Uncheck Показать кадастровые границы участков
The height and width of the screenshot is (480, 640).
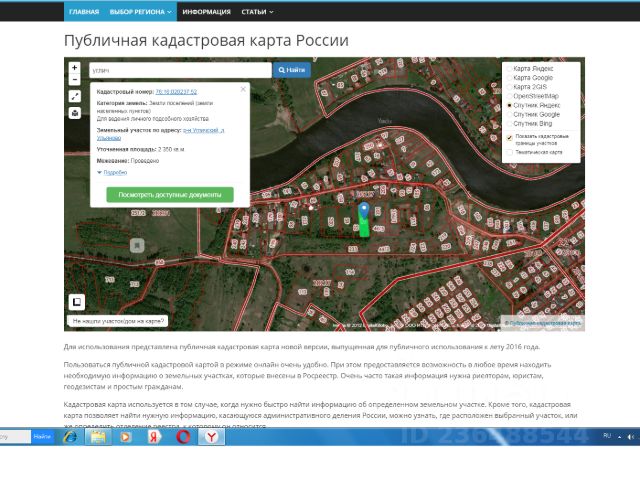click(x=509, y=137)
